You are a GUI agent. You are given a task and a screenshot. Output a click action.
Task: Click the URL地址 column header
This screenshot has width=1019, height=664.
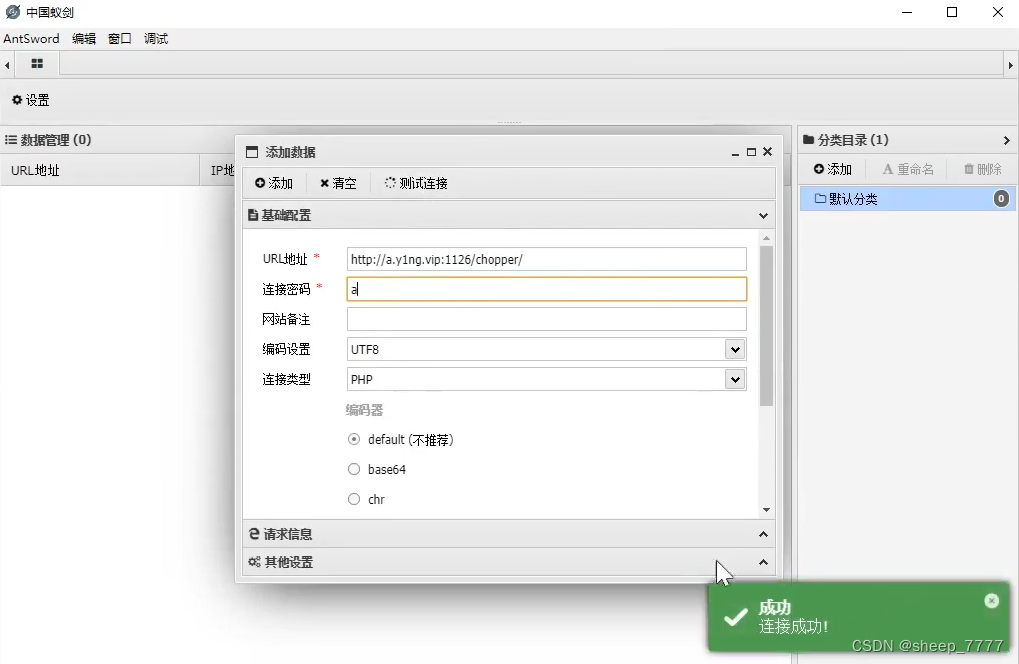coord(100,170)
